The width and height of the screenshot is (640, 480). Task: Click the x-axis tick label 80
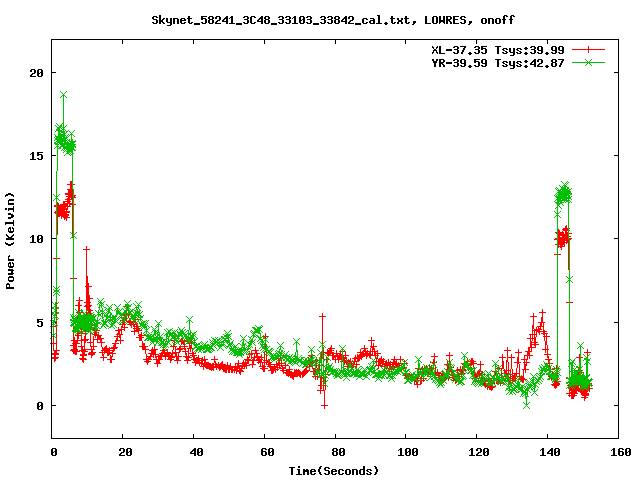(x=338, y=452)
